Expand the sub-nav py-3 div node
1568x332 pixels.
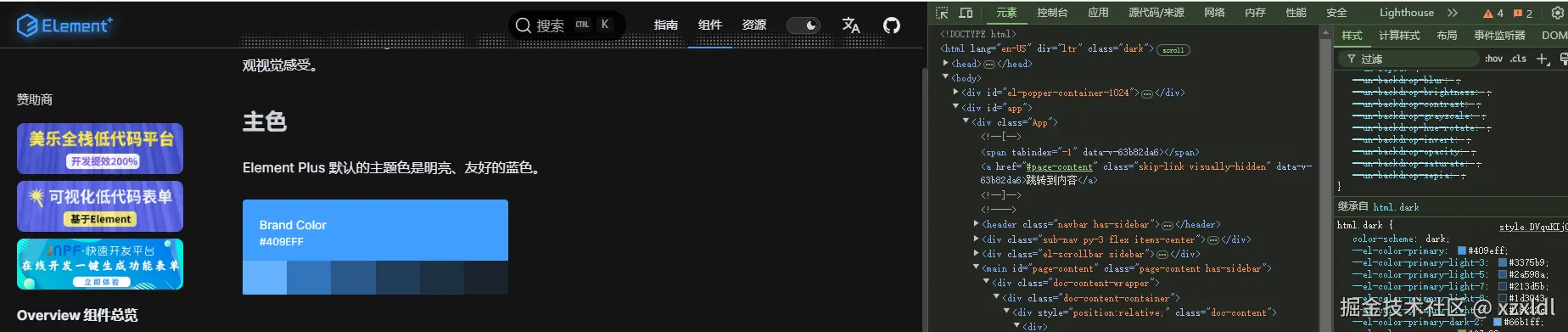976,239
